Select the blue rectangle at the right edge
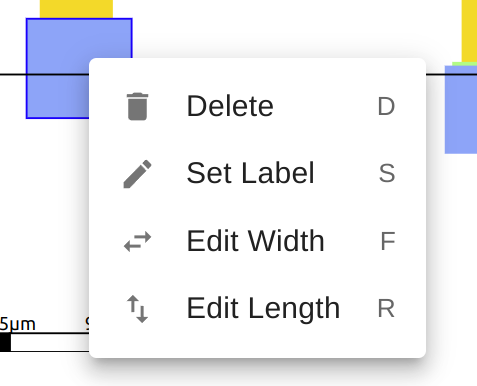This screenshot has width=477, height=386. pos(461,110)
